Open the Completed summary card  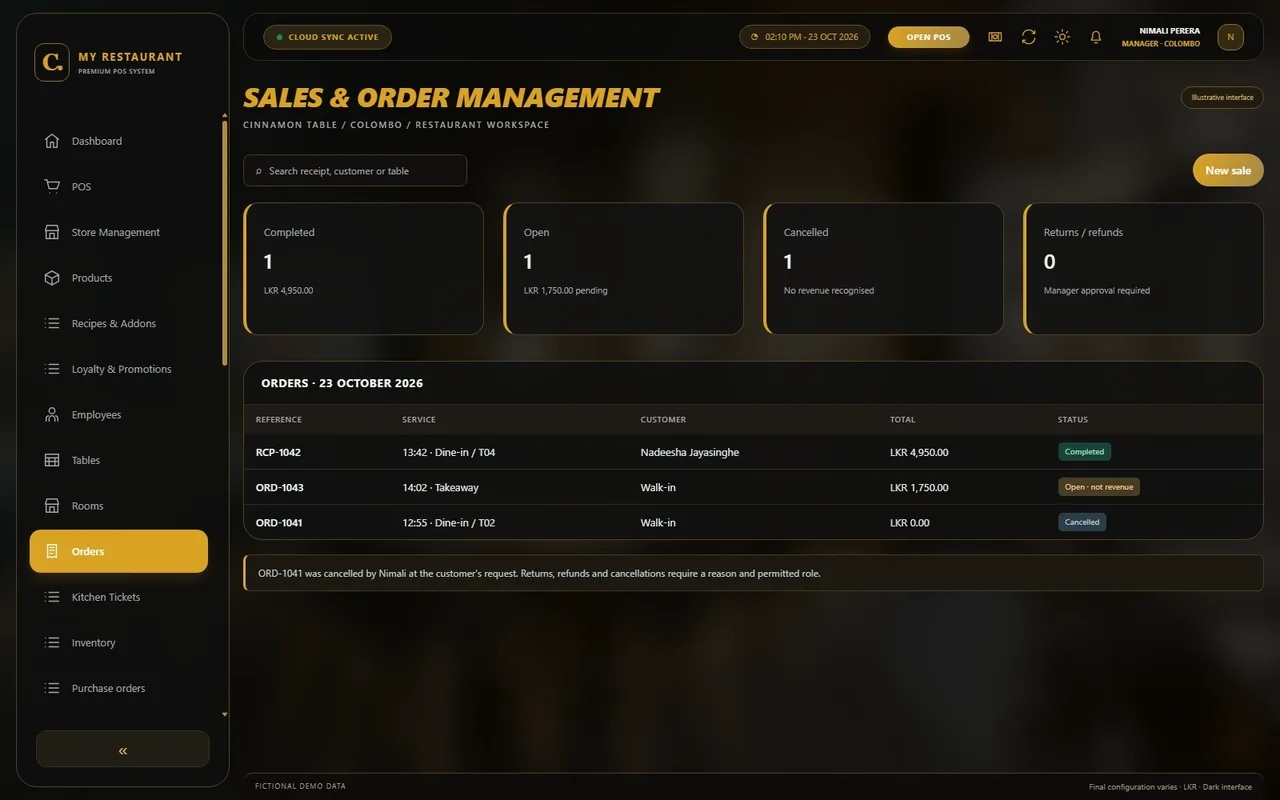363,268
